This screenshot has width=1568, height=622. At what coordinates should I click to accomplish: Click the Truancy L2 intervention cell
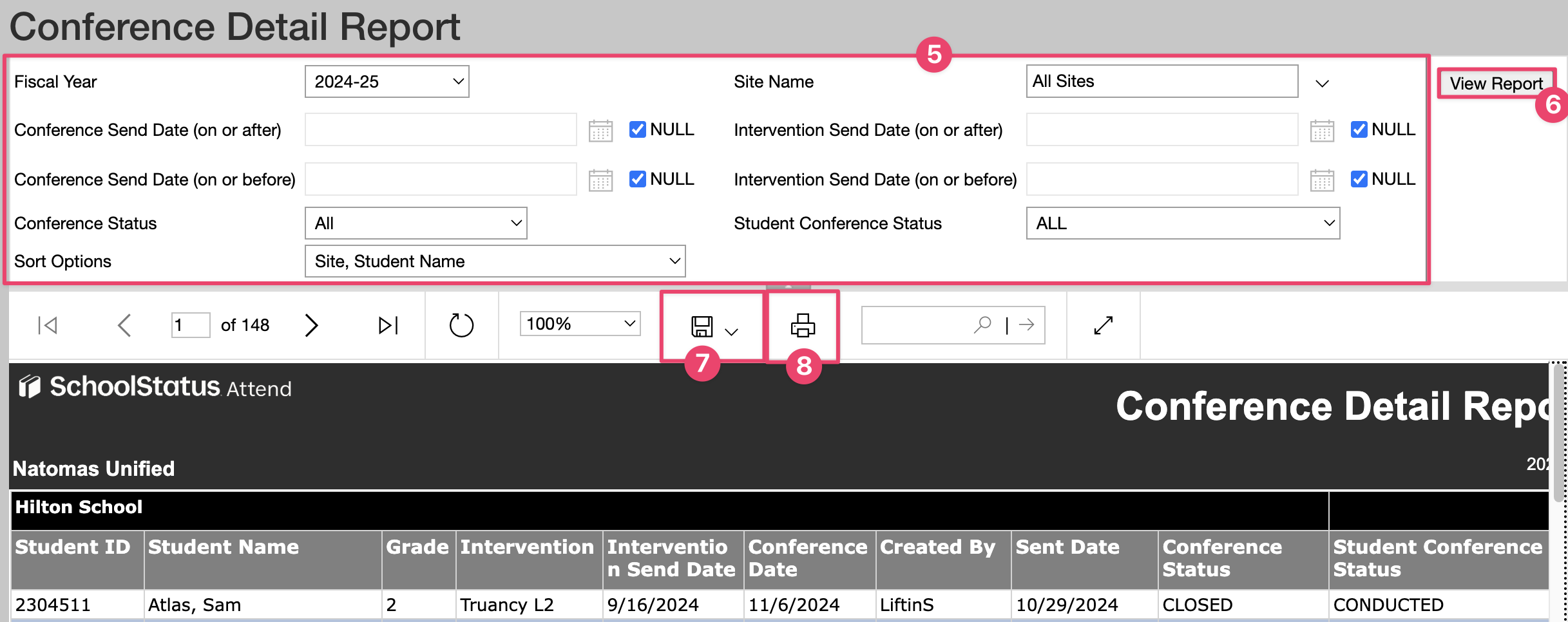pyautogui.click(x=529, y=605)
